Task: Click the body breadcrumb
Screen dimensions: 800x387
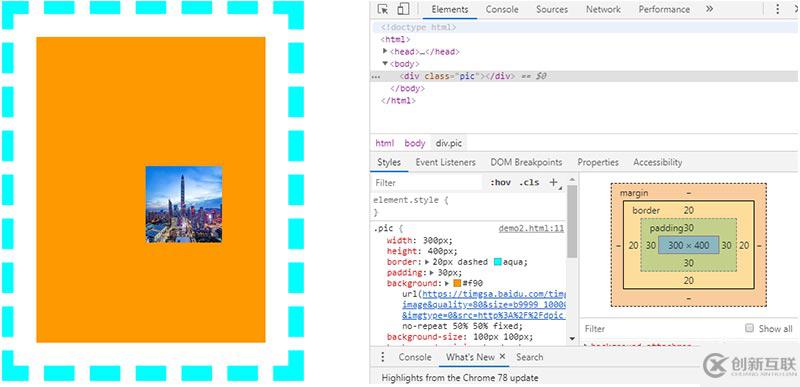Action: coord(414,143)
